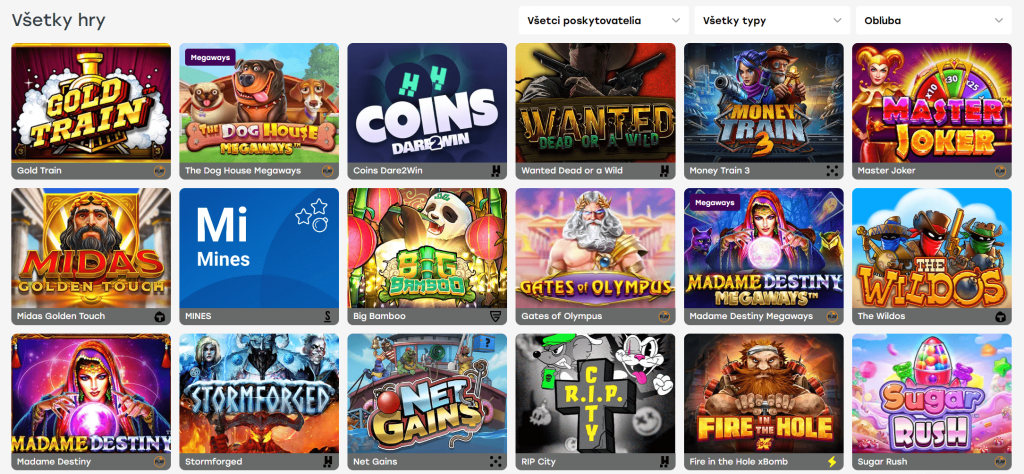The height and width of the screenshot is (474, 1024).
Task: Open Gates of Olympus game thumbnail
Action: point(596,248)
